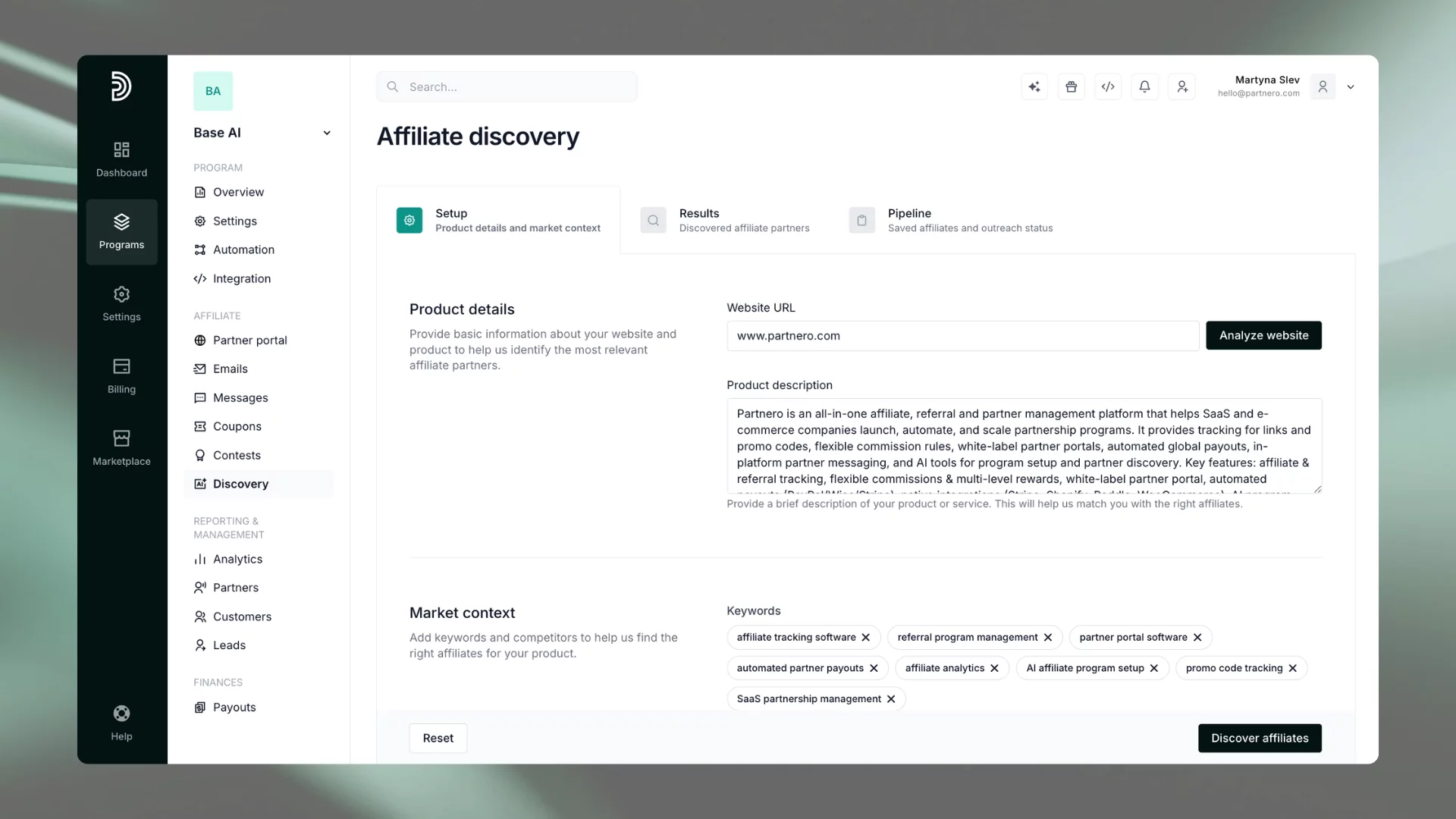Open the notifications bell
1456x819 pixels.
click(x=1144, y=86)
